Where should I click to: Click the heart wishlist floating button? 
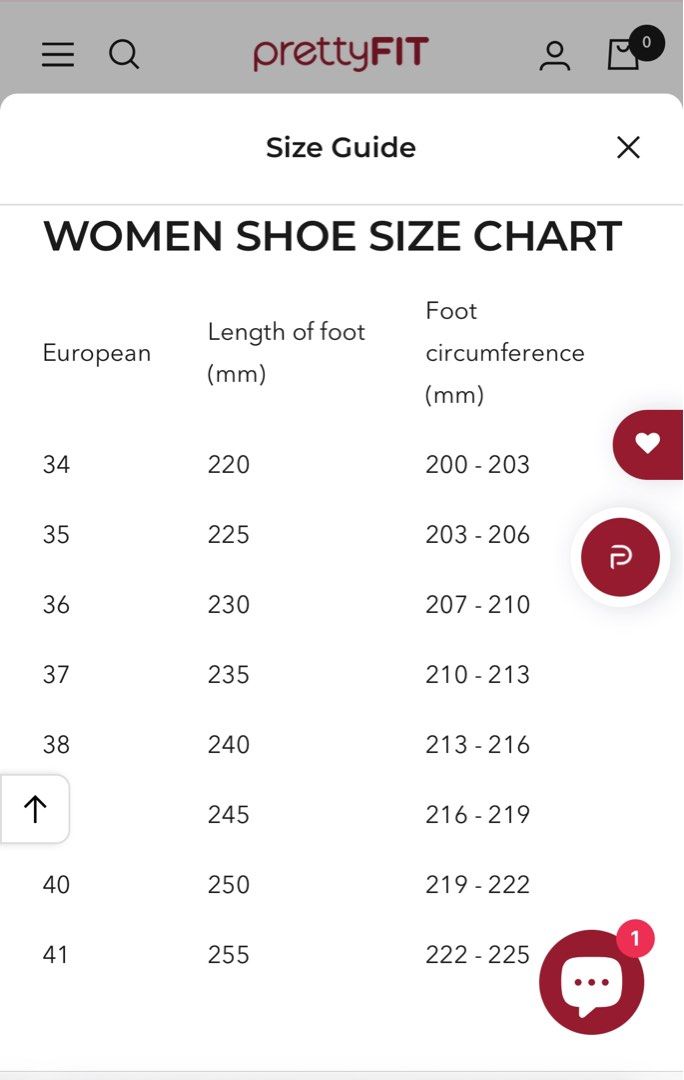click(647, 444)
